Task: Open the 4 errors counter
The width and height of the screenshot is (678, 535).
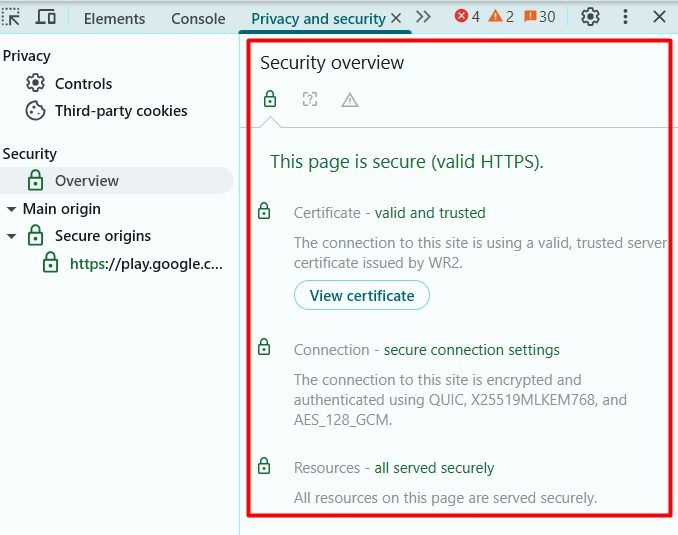Action: pos(467,16)
